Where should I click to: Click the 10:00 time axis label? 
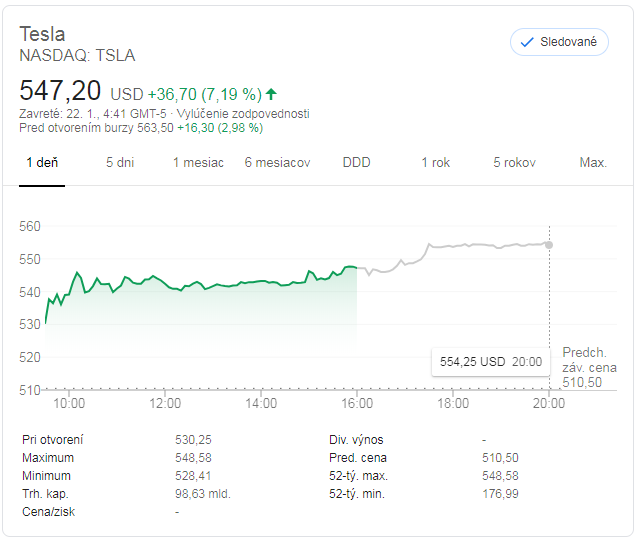(69, 403)
